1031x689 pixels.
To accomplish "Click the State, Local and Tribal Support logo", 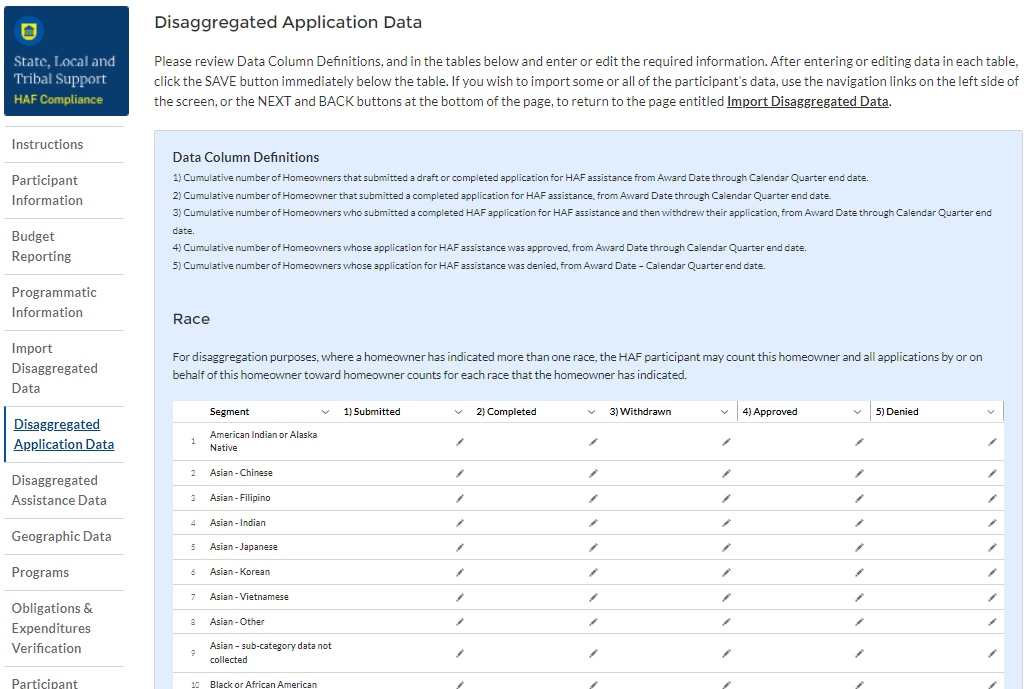I will click(x=66, y=61).
